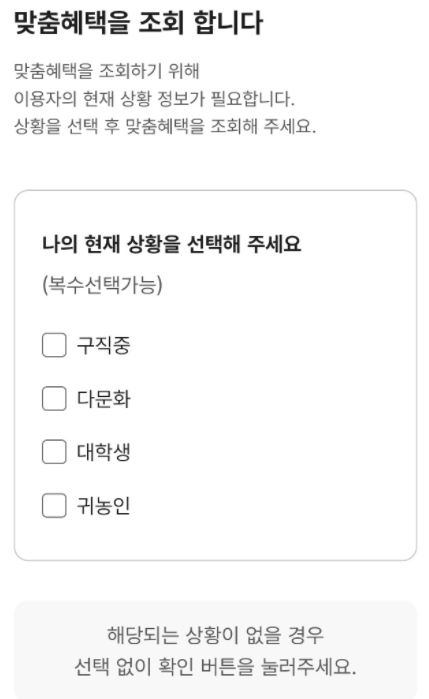Click the word 합니다 in the page title
The width and height of the screenshot is (429, 699).
coord(228,22)
